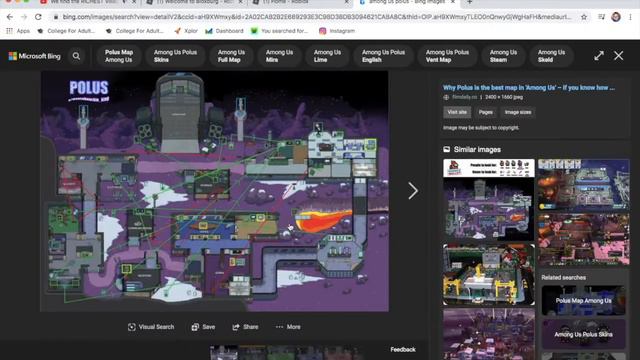
Task: Select 'Among Us Full Map' chip
Action: (231, 56)
